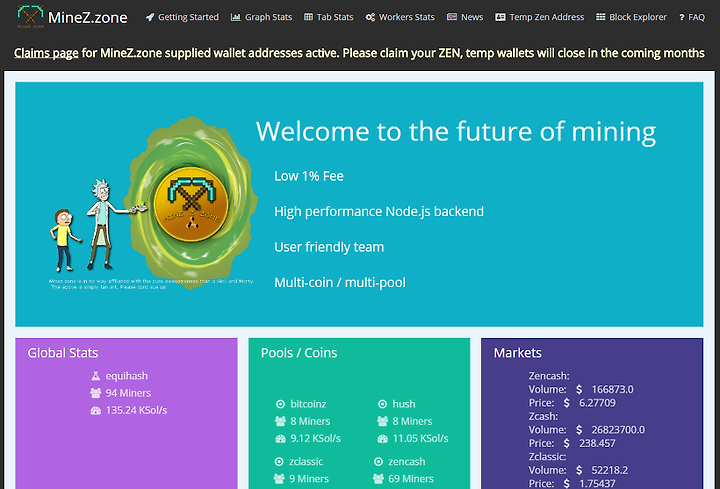Screen dimensions: 720x489
Task: Click the Multi-coin / multi-pool text
Action: click(x=340, y=282)
